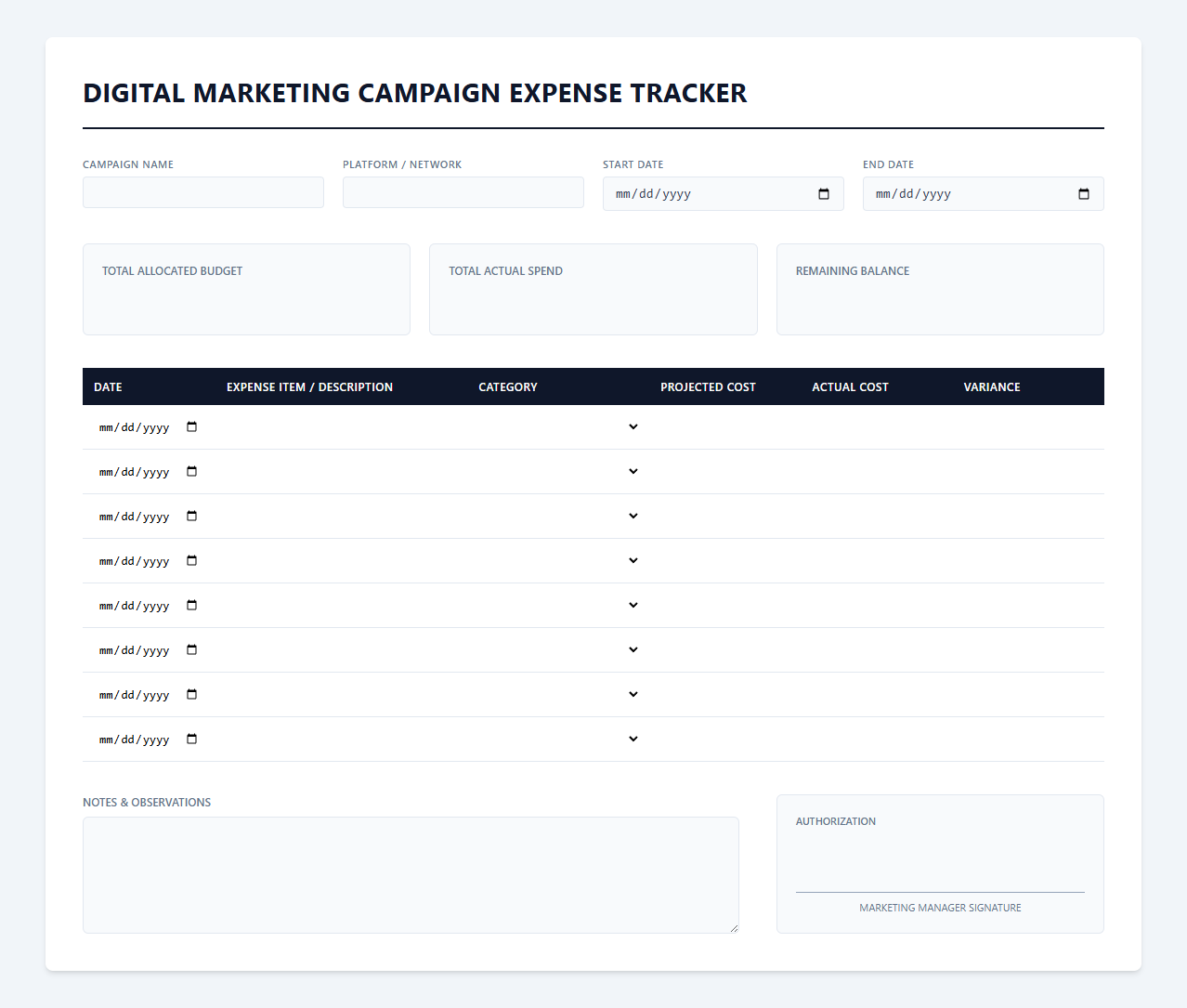Expand the Category dropdown in the fourth row
1187x1008 pixels.
click(558, 561)
